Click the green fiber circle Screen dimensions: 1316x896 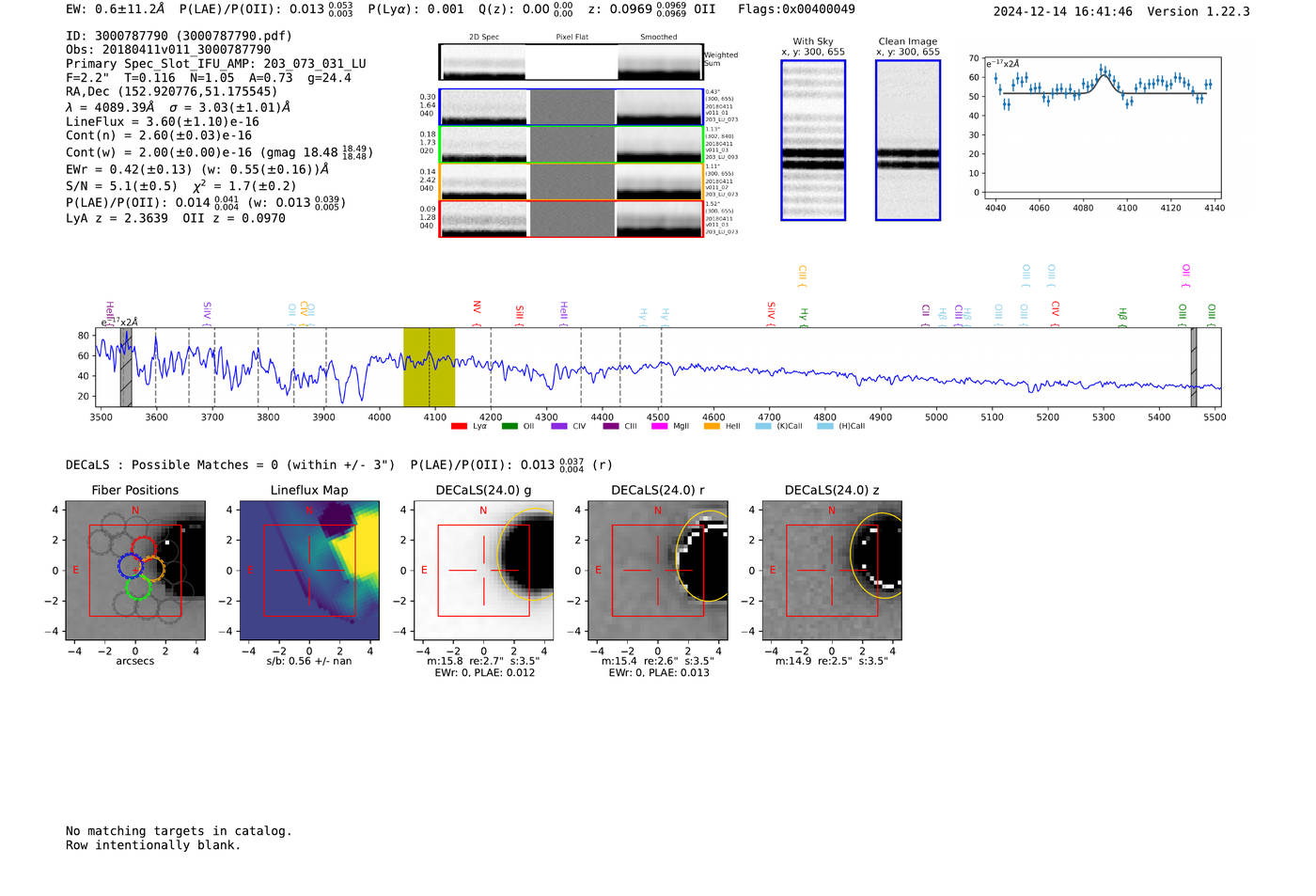138,589
